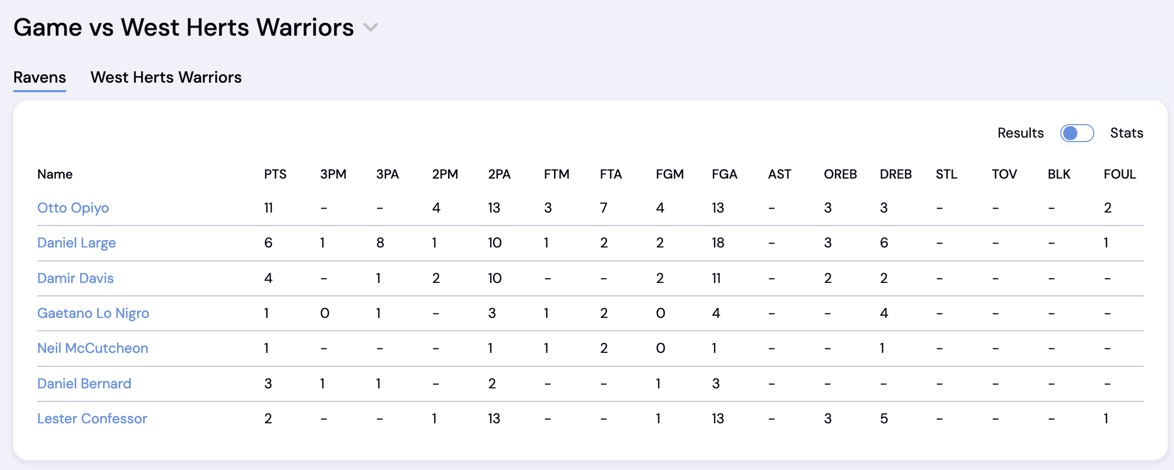
Task: View Gaetano Lo Nigro's player page
Action: click(x=93, y=313)
